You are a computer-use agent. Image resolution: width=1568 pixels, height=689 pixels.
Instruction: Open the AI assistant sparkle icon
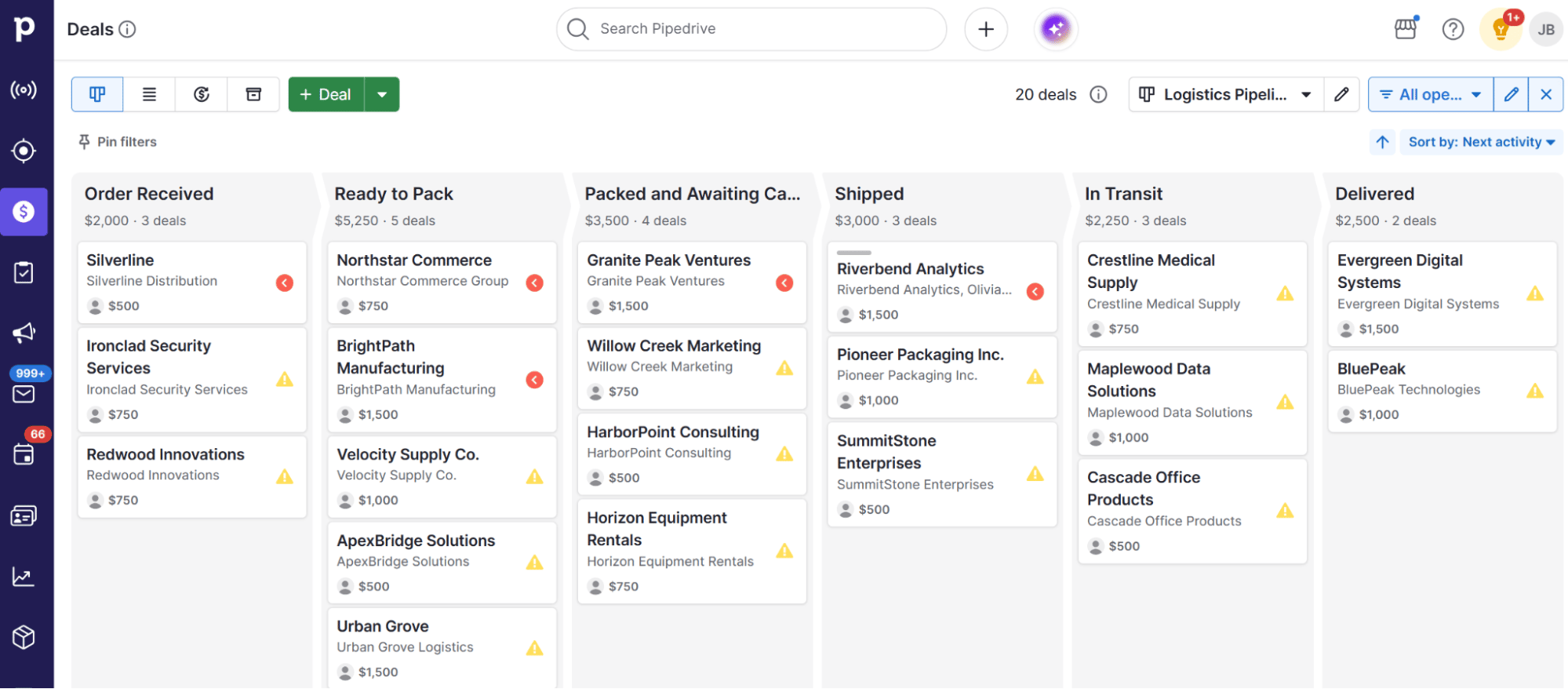pyautogui.click(x=1056, y=29)
